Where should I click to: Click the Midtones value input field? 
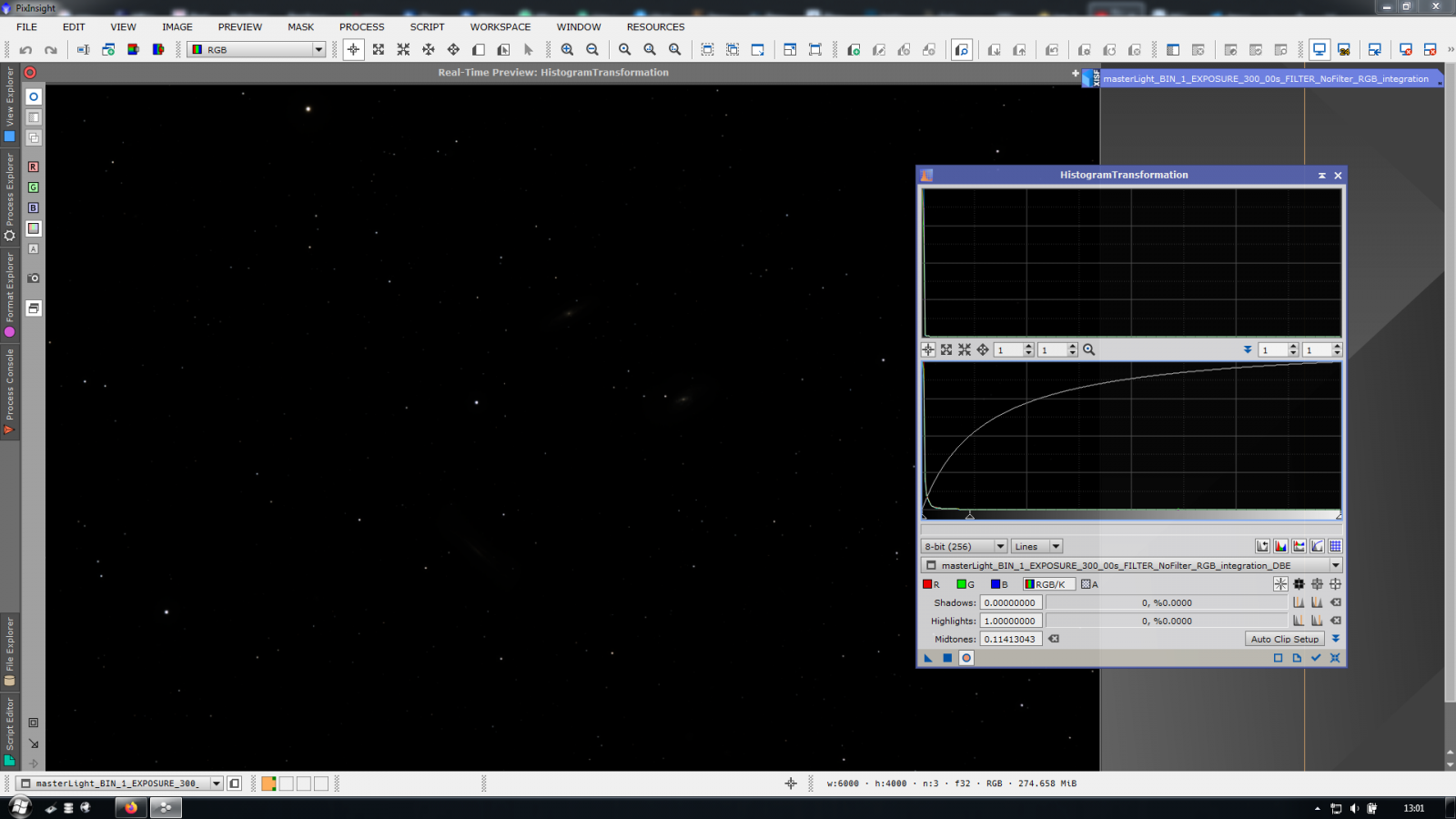click(x=1011, y=639)
